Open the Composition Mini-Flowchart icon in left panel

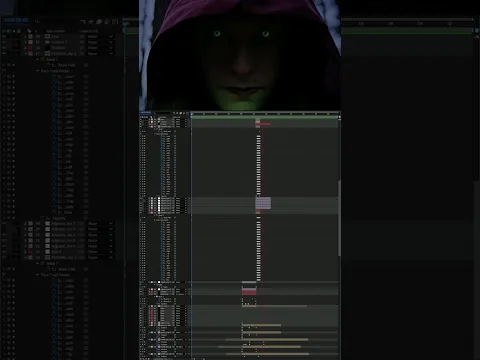(x=83, y=22)
